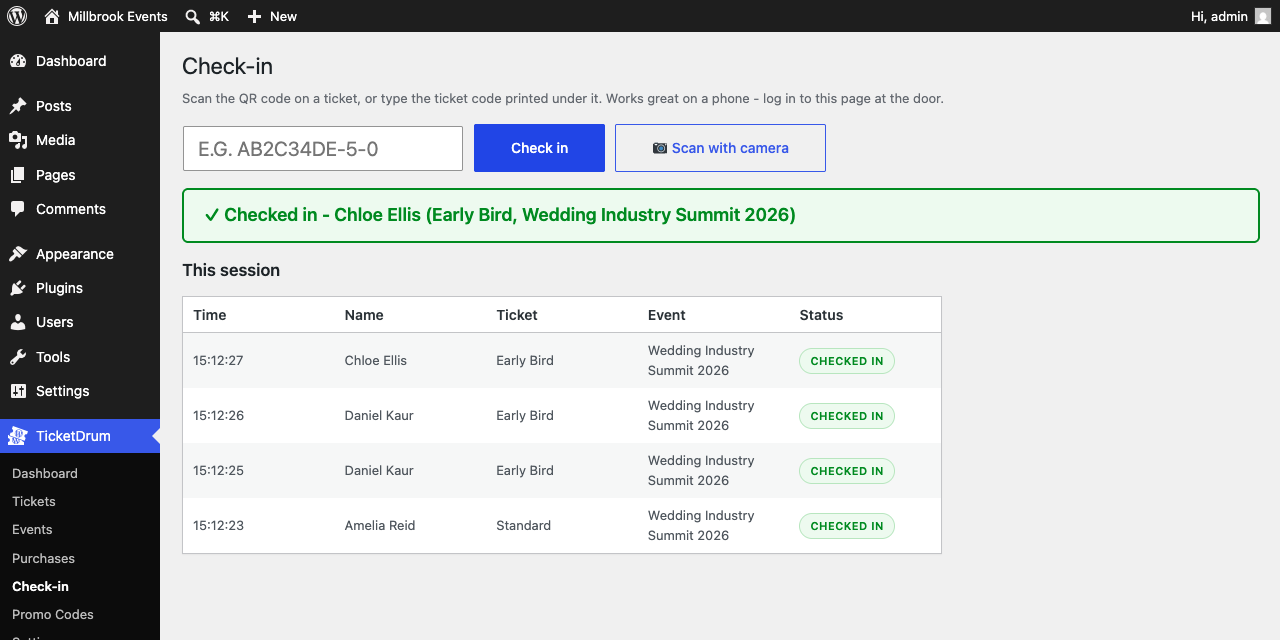The image size is (1280, 640).
Task: Click the Settings sliders icon
Action: coord(18,391)
